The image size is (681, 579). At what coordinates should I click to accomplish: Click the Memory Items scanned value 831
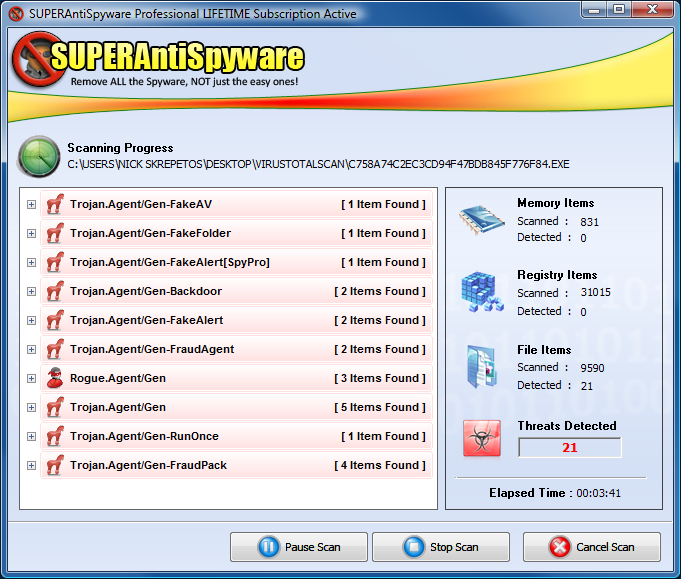589,222
